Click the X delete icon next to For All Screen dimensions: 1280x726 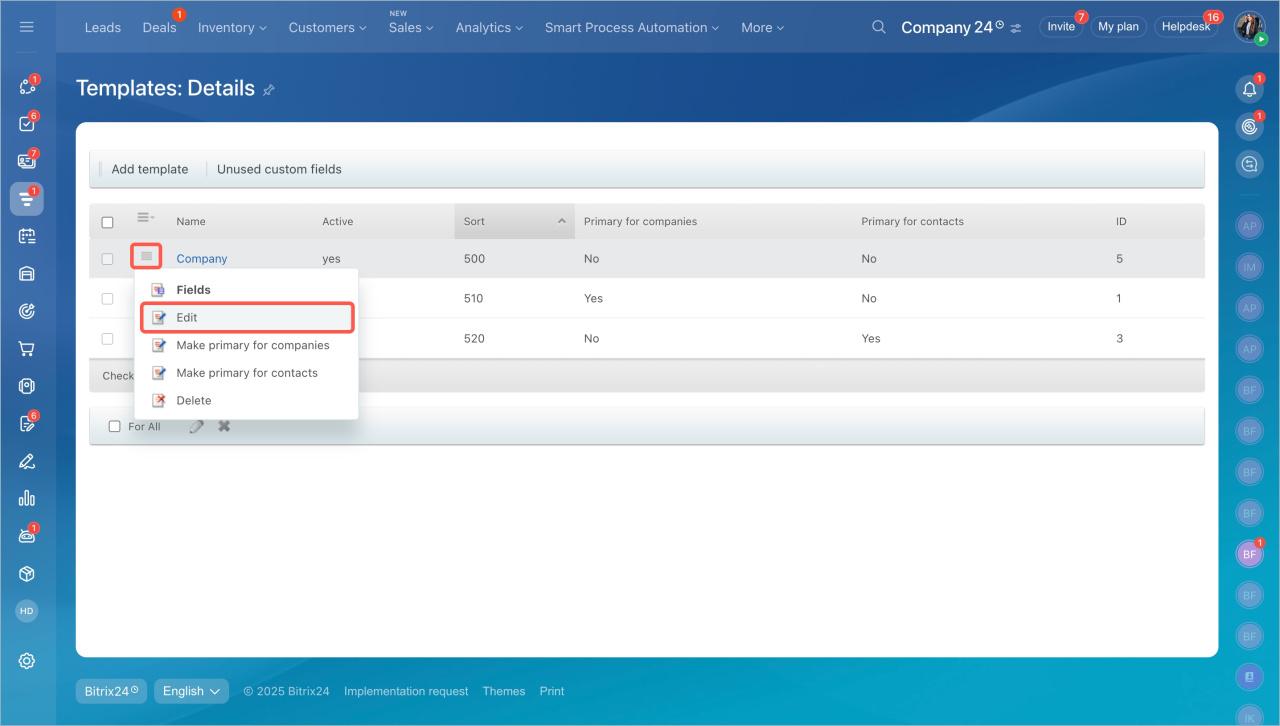(224, 426)
